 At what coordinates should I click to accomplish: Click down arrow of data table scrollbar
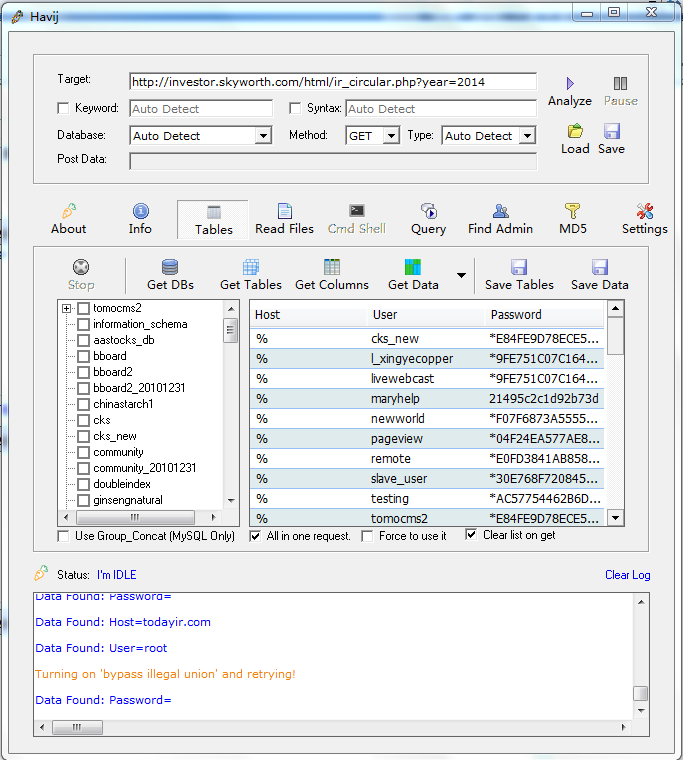(615, 518)
